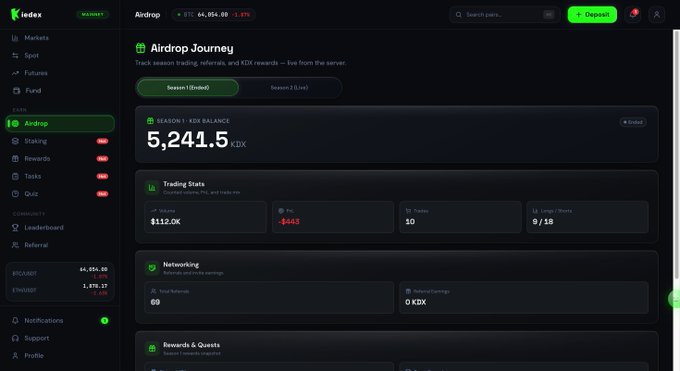Click the Profile icon in sidebar
Image resolution: width=680 pixels, height=371 pixels.
(x=15, y=356)
